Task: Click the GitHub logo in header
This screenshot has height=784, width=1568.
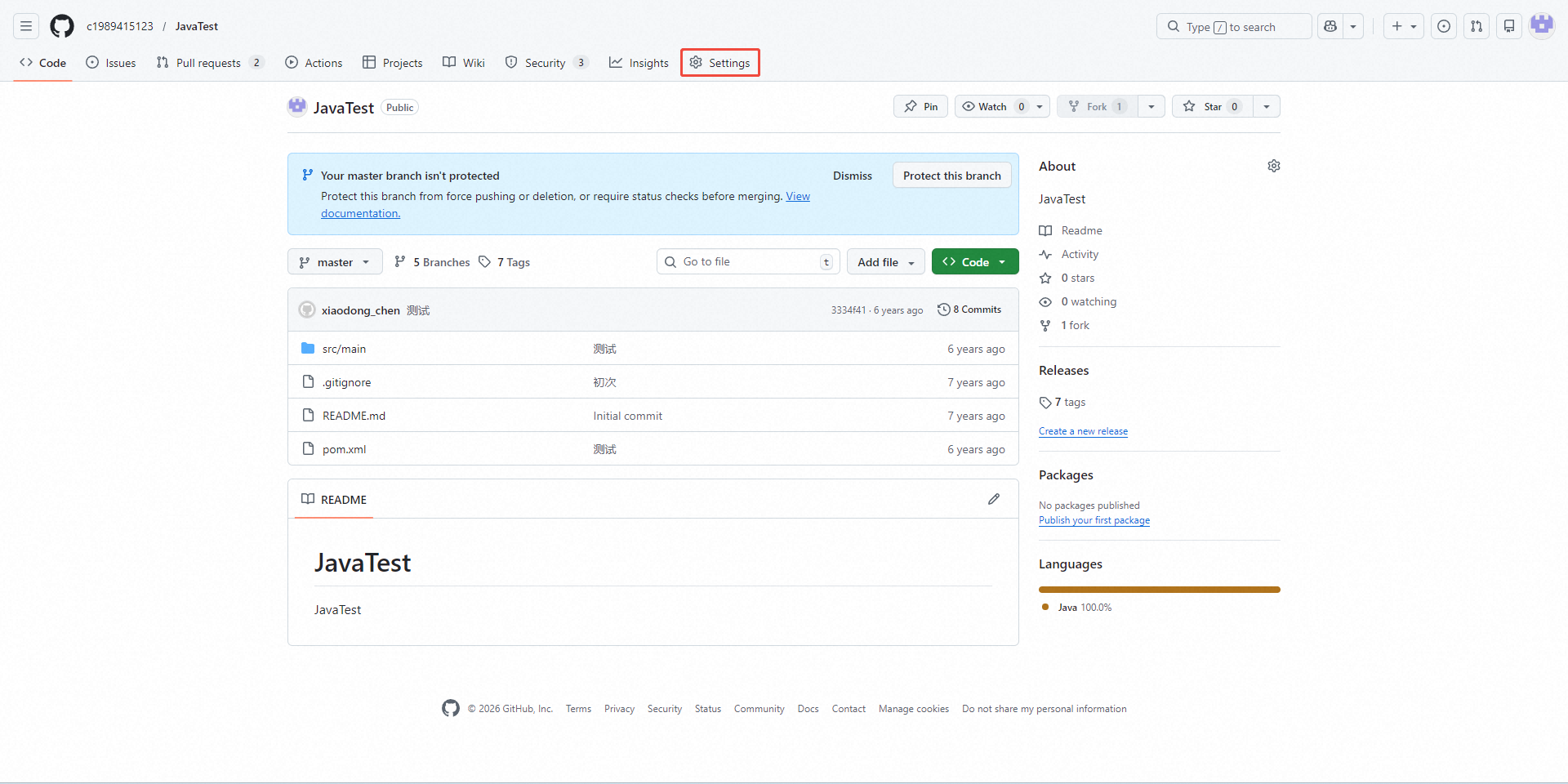Action: [62, 26]
